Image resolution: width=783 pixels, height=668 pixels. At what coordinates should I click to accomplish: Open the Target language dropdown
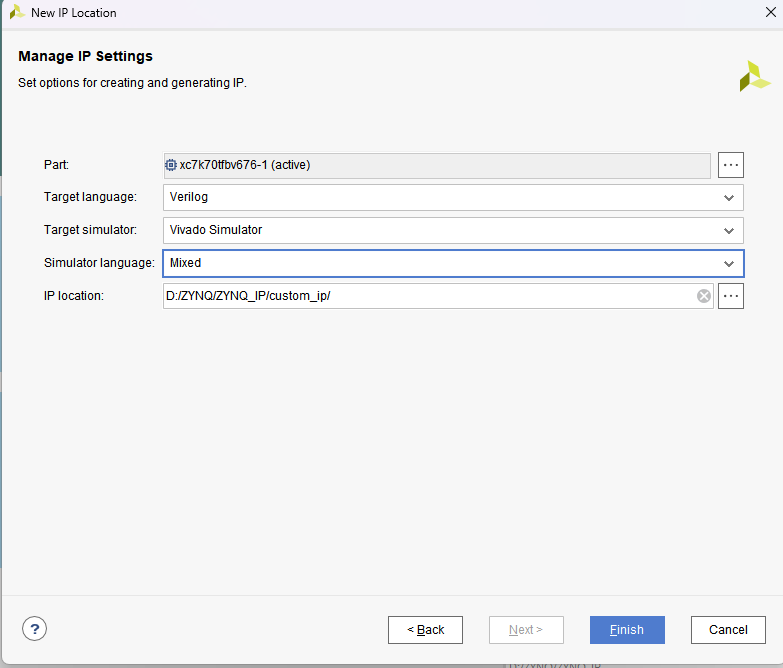click(453, 198)
